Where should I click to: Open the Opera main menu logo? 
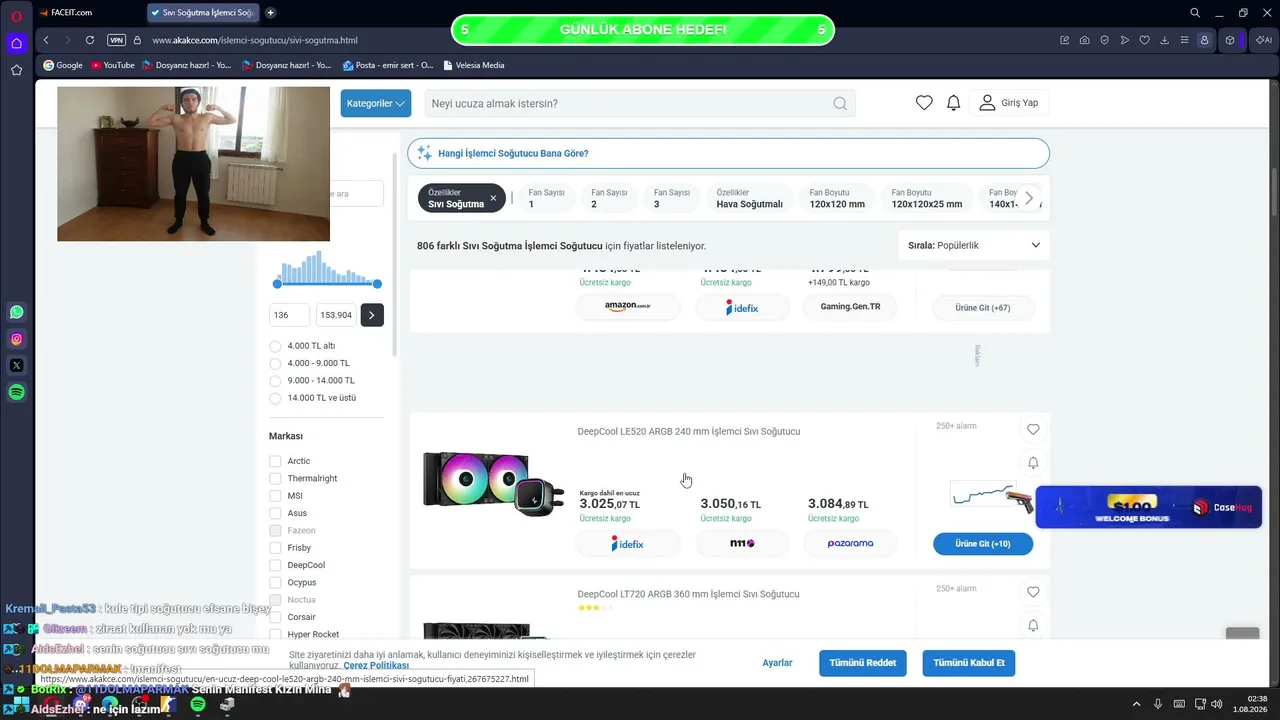[16, 15]
